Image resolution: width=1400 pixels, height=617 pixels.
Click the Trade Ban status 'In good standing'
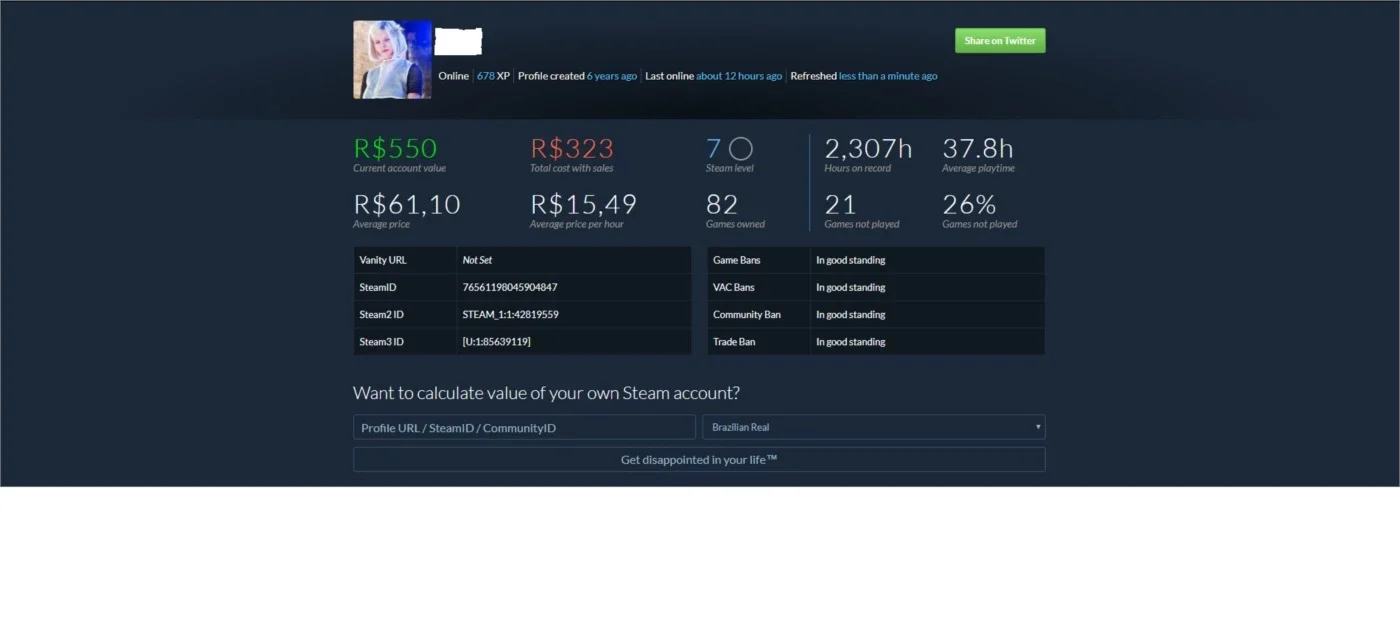pyautogui.click(x=850, y=341)
